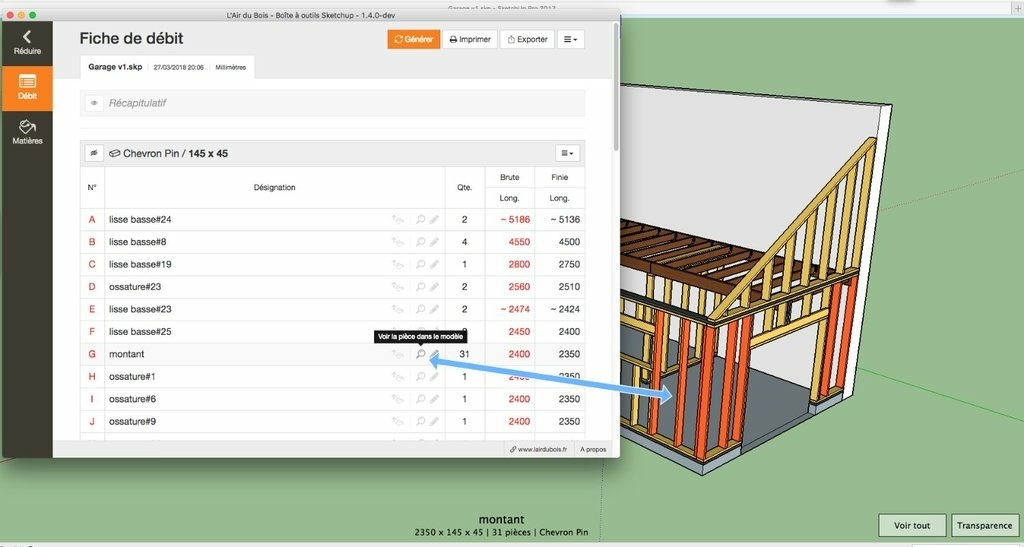Select row letter A
The image size is (1024, 547).
coord(92,219)
